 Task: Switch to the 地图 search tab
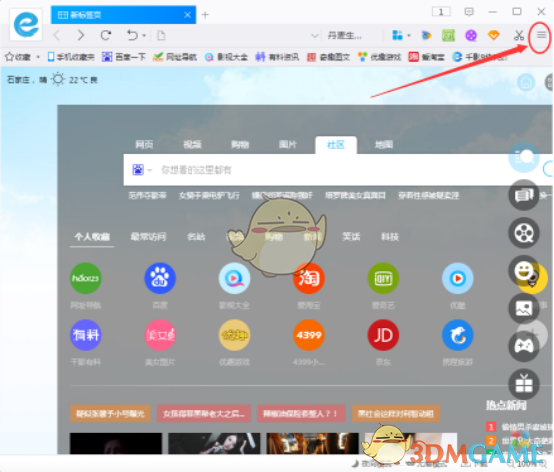click(x=384, y=144)
